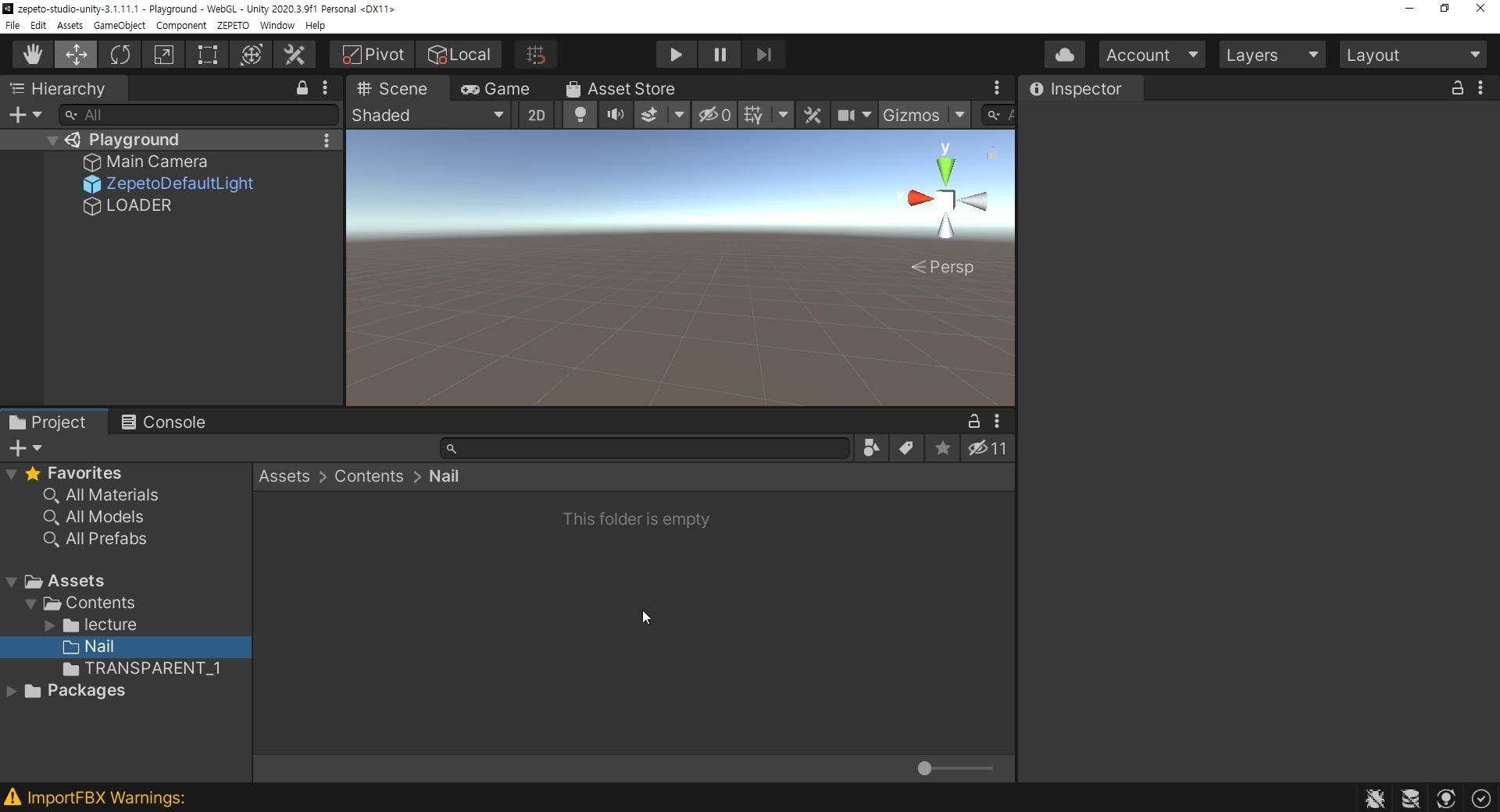Image resolution: width=1500 pixels, height=812 pixels.
Task: Step one frame forward
Action: click(x=763, y=55)
